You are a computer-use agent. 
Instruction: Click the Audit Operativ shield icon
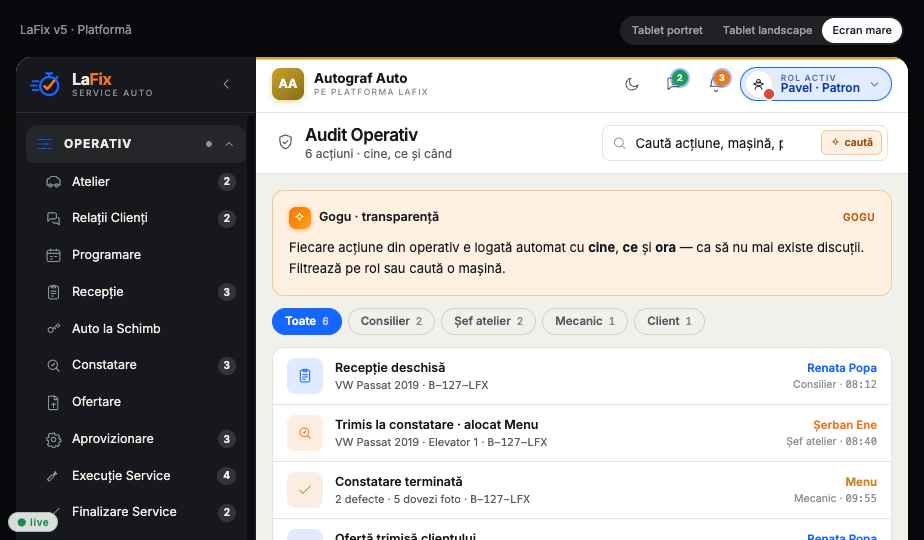[285, 141]
